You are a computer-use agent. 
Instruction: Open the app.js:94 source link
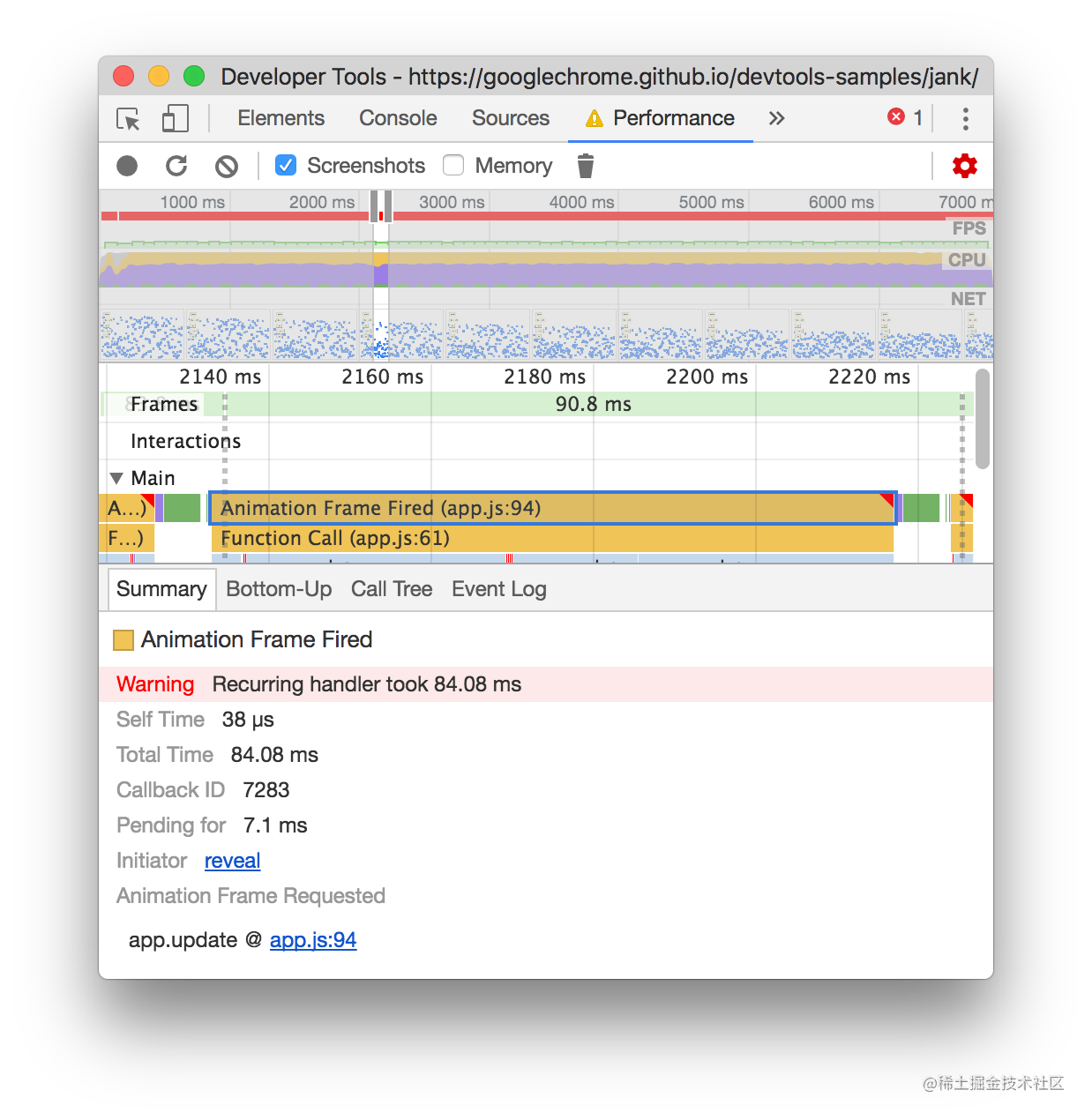click(313, 940)
